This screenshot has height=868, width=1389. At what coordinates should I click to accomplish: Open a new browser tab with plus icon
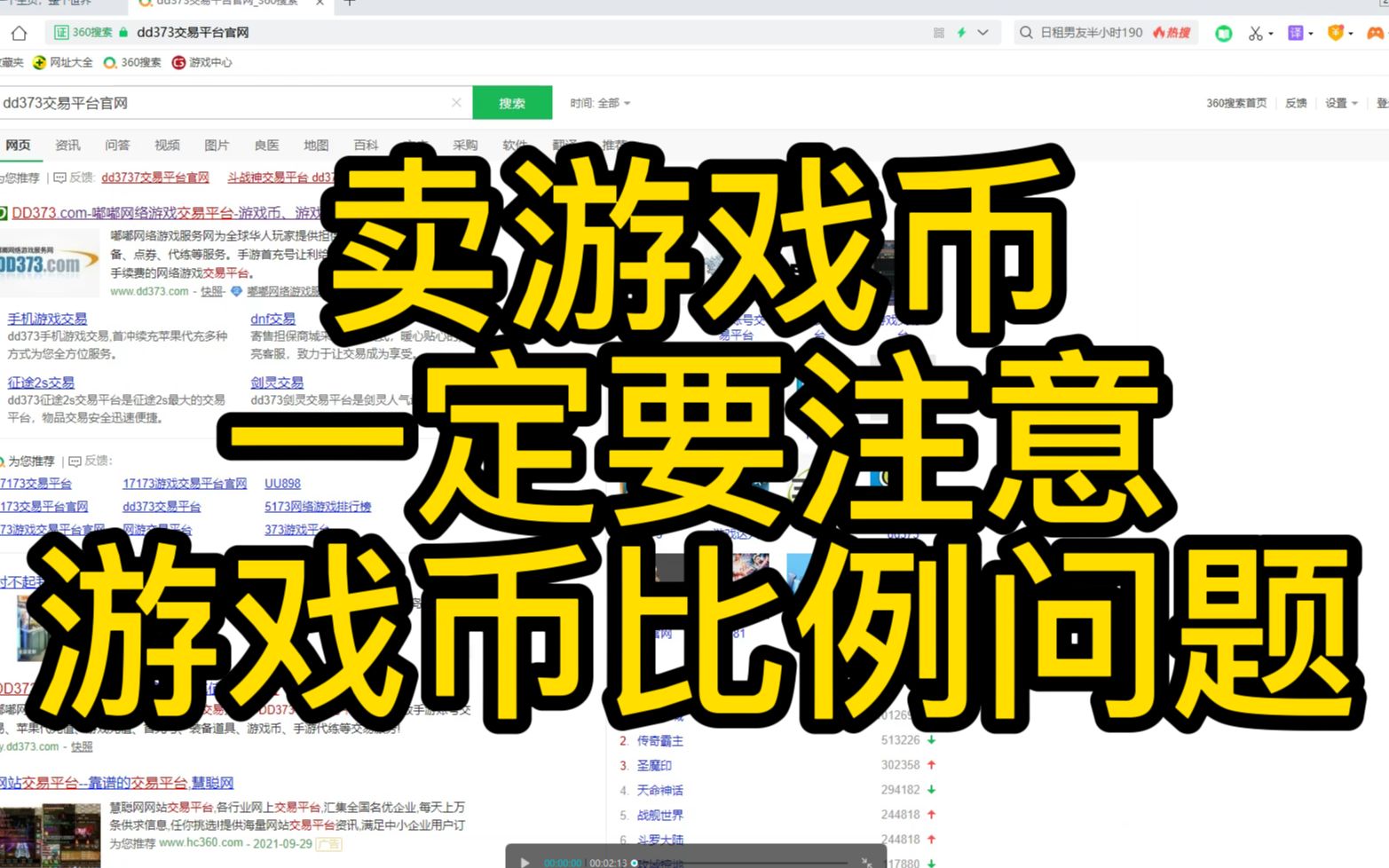click(349, 4)
